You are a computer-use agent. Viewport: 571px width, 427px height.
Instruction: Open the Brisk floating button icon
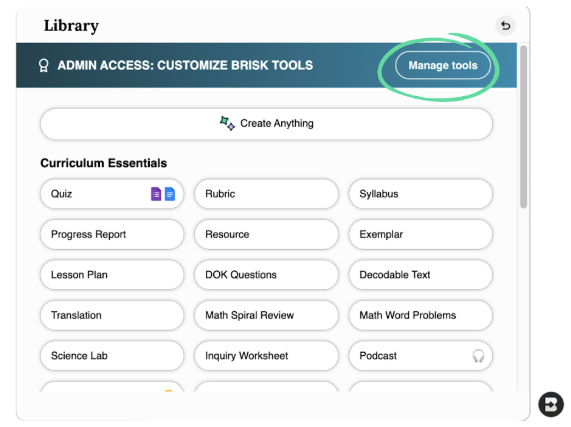coord(551,404)
